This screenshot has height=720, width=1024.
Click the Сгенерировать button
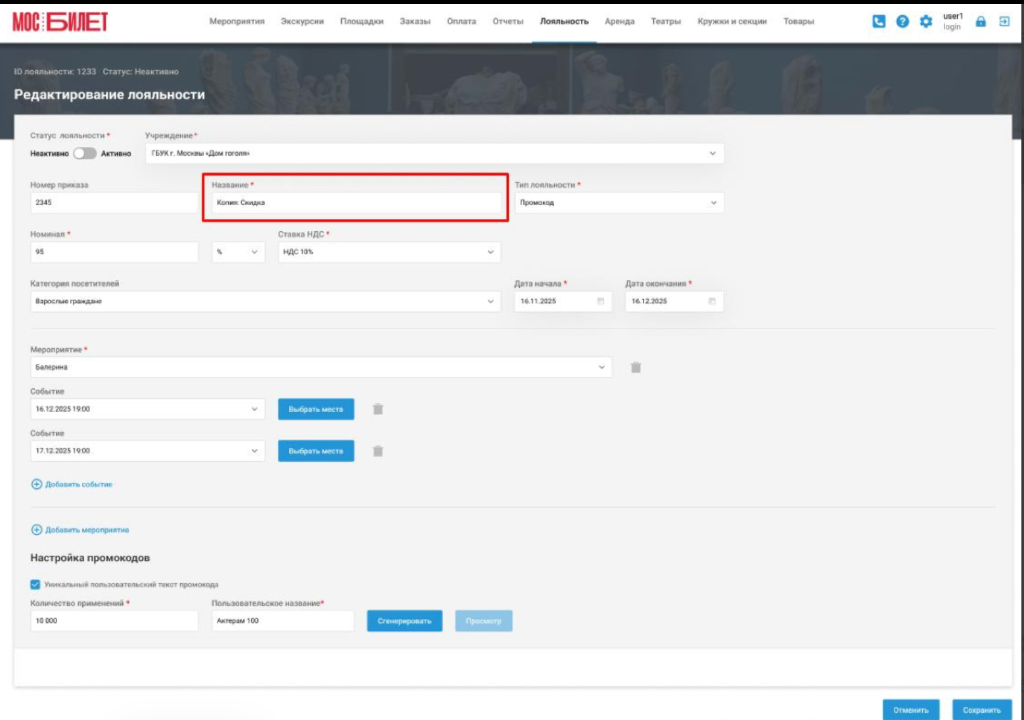point(404,621)
